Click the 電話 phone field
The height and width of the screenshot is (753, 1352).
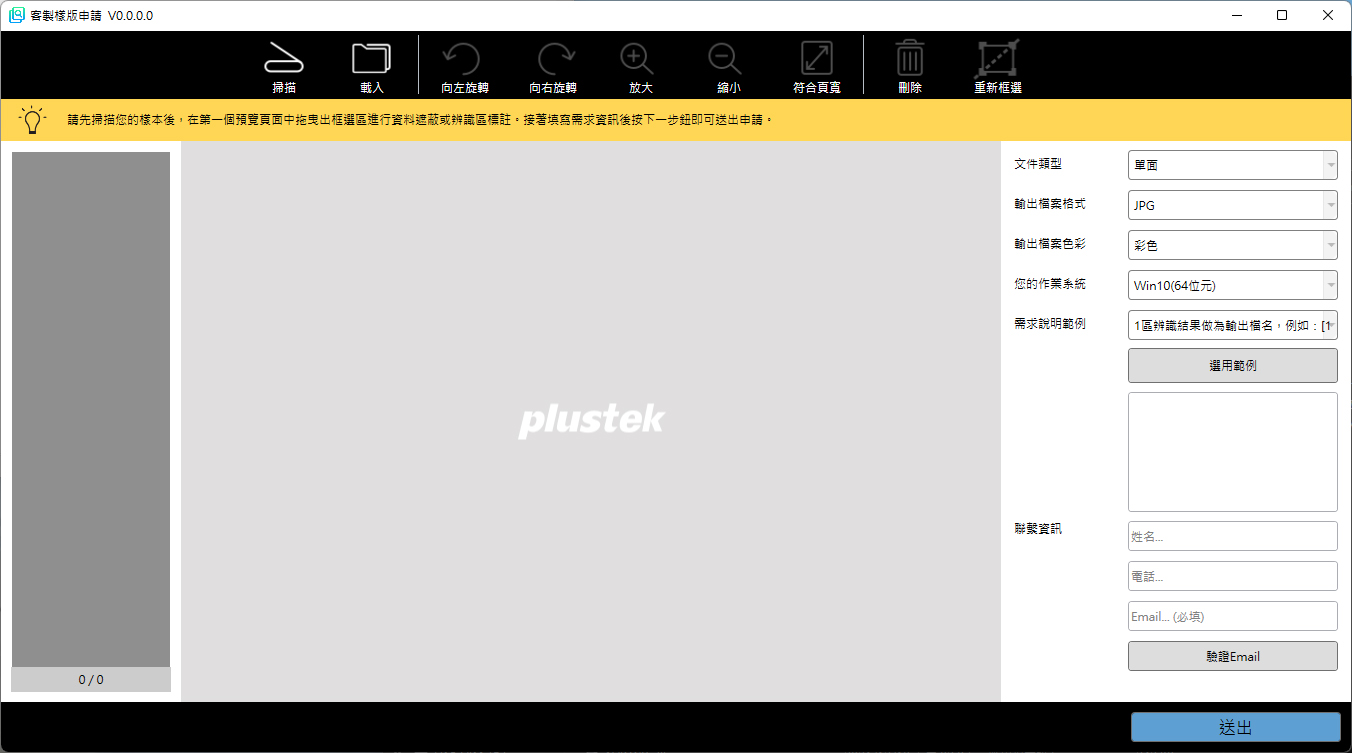pos(1232,576)
